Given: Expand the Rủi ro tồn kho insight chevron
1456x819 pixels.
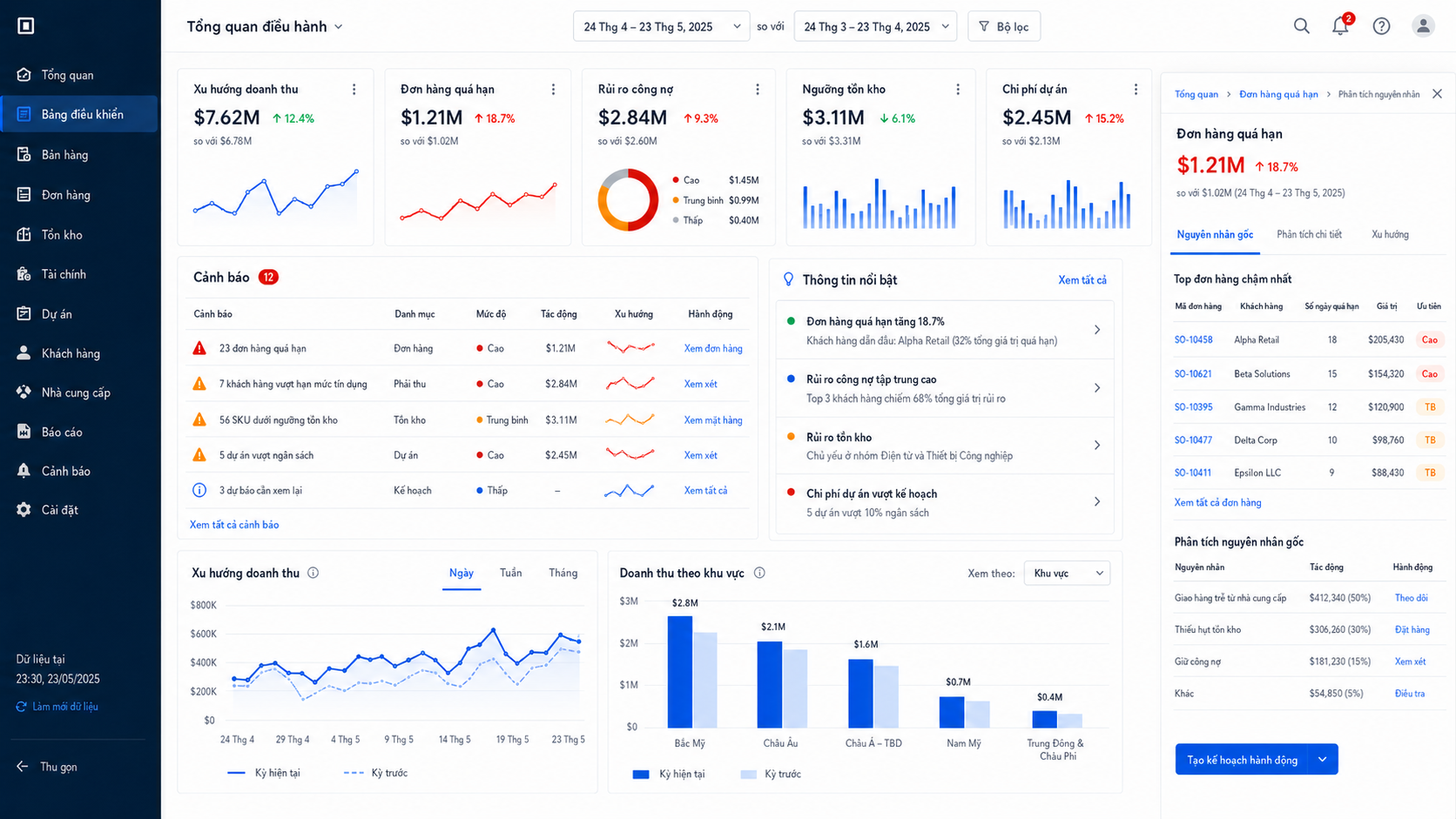Looking at the screenshot, I should [1097, 446].
